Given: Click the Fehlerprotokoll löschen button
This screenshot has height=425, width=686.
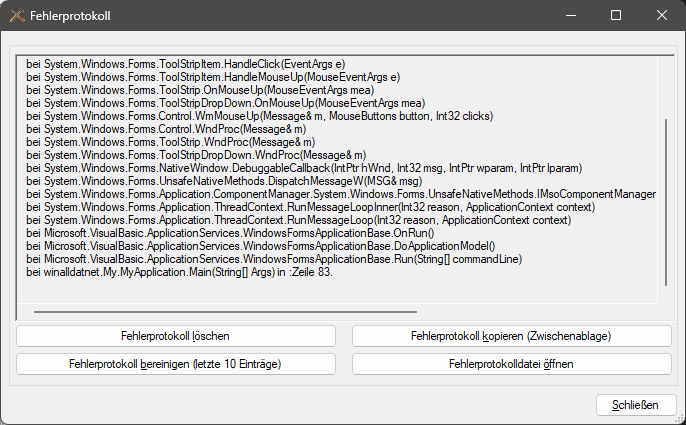Looking at the screenshot, I should [175, 336].
